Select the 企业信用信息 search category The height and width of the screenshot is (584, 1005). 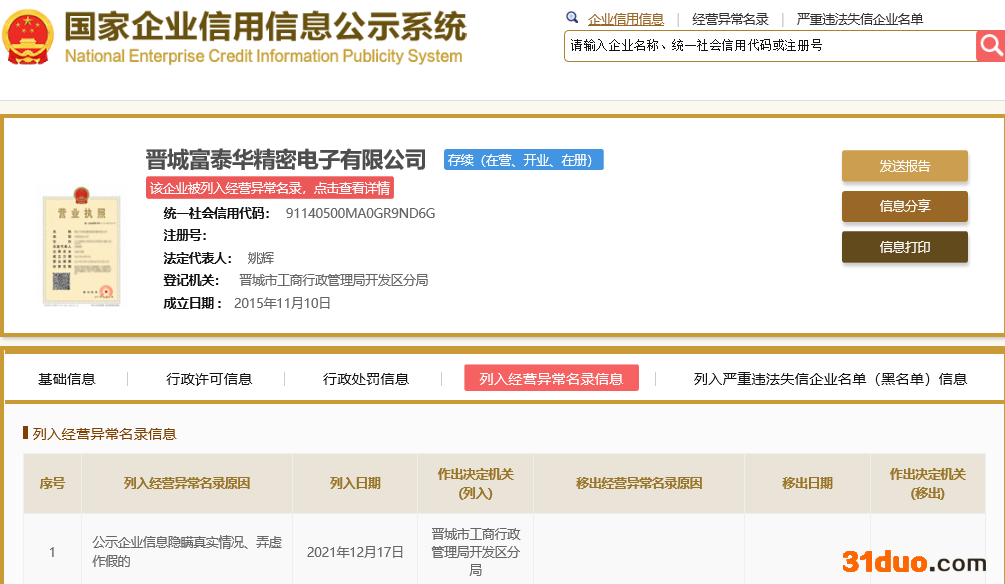[x=626, y=19]
